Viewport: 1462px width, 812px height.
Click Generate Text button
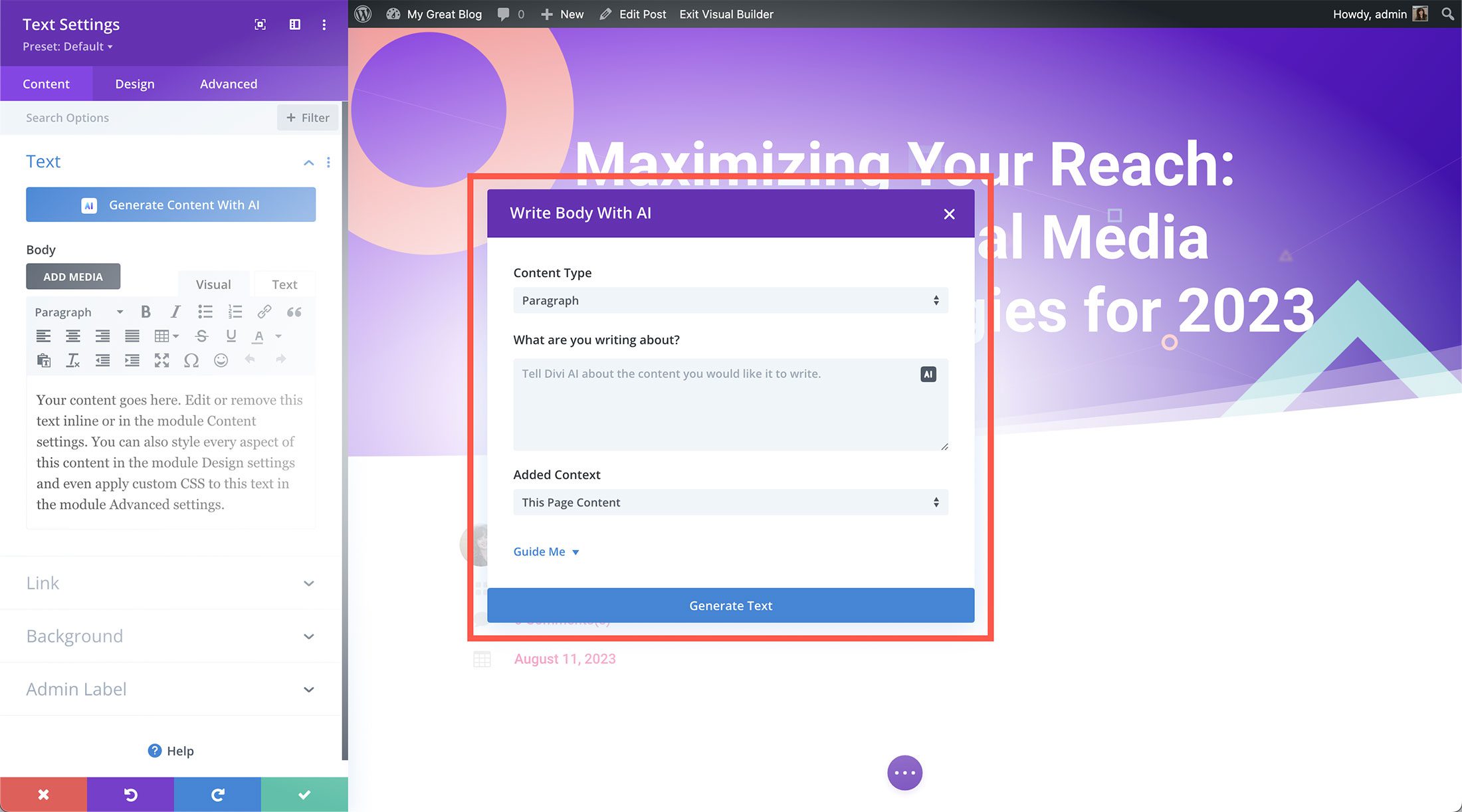pos(731,605)
